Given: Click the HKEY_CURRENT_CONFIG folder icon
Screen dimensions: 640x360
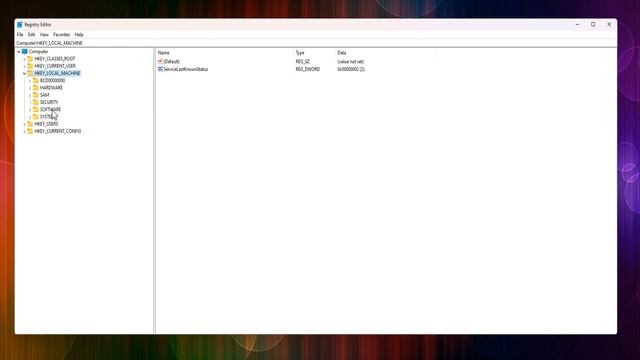Looking at the screenshot, I should [30, 131].
